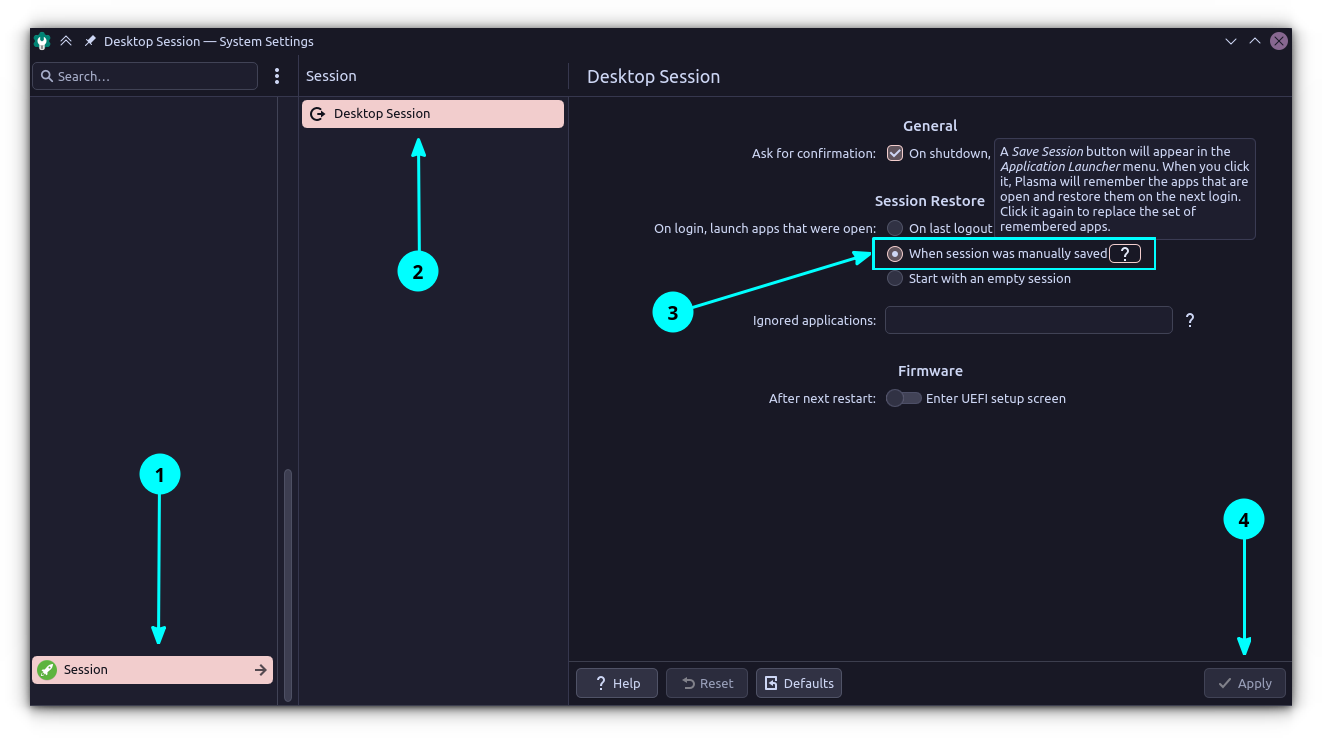Click the Search settings field
The width and height of the screenshot is (1322, 738).
[x=145, y=76]
